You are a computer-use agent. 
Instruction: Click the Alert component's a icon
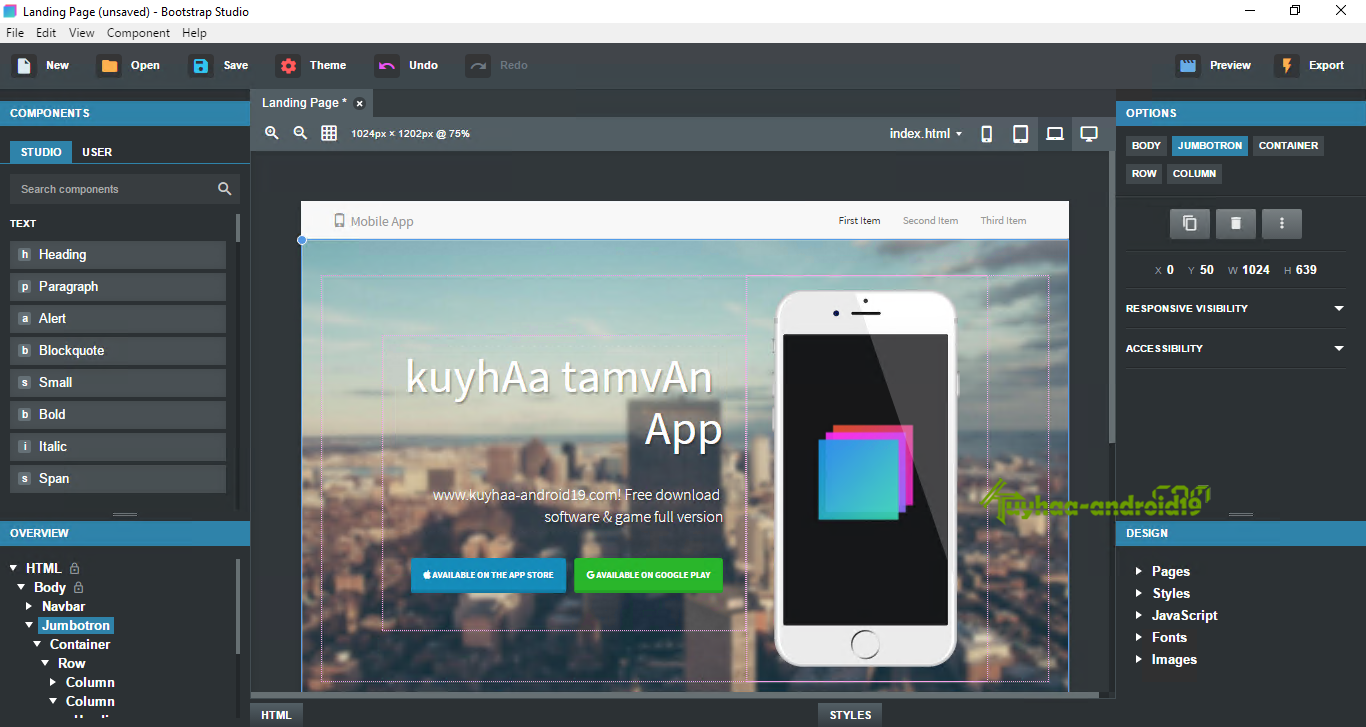(x=24, y=319)
